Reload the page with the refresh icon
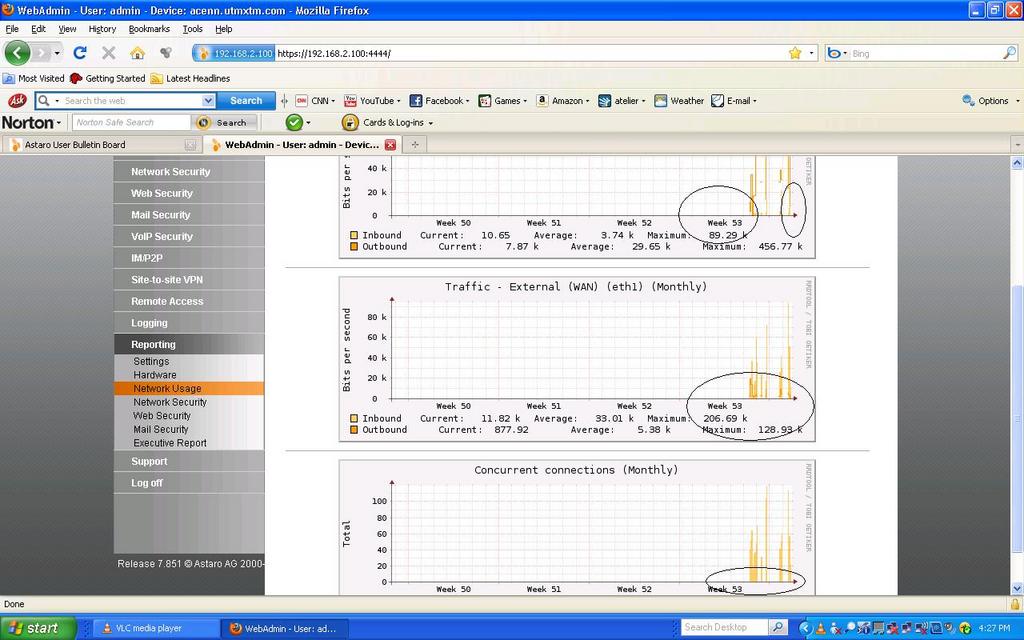Image resolution: width=1024 pixels, height=640 pixels. (x=80, y=53)
